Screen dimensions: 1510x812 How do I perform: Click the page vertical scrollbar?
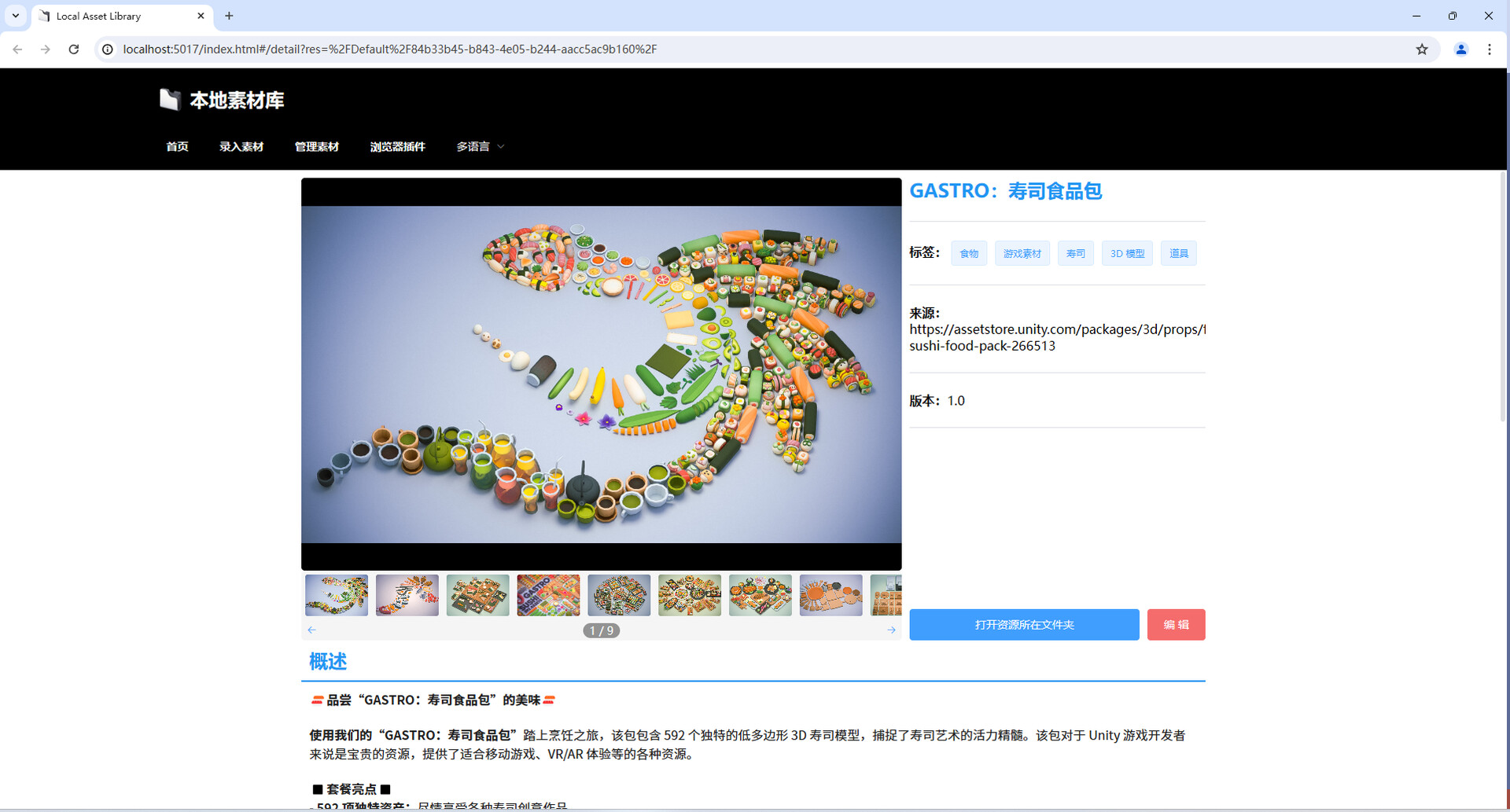click(1503, 299)
